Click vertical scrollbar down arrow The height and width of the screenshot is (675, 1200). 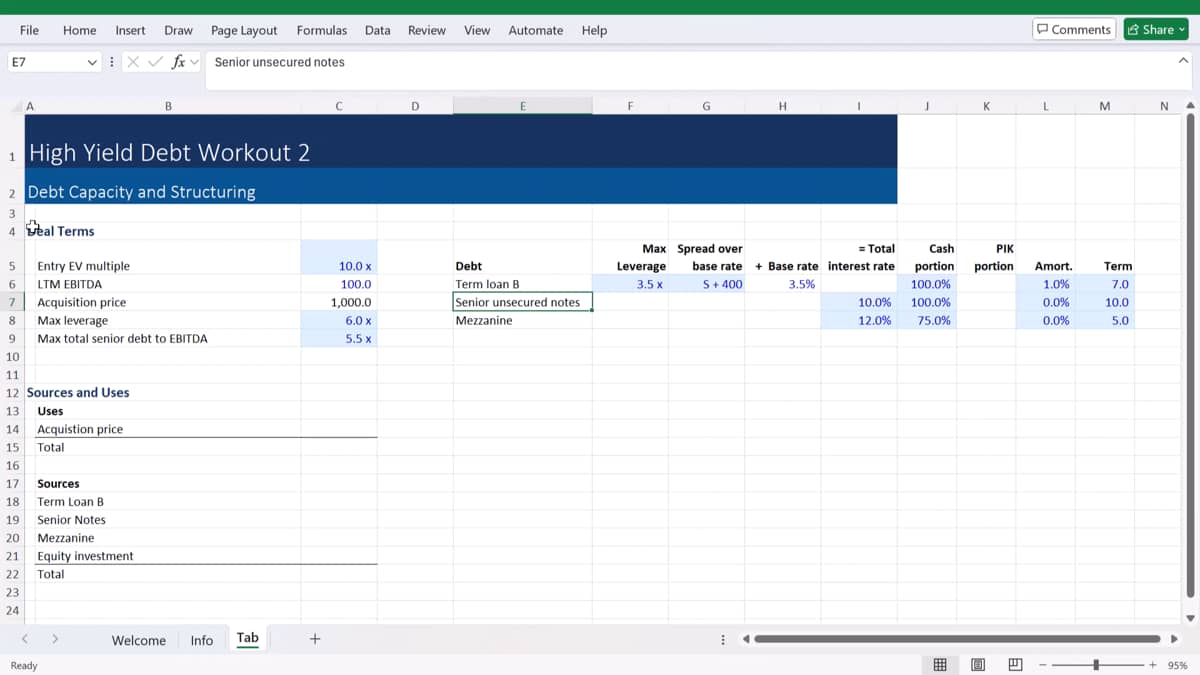click(x=1190, y=618)
